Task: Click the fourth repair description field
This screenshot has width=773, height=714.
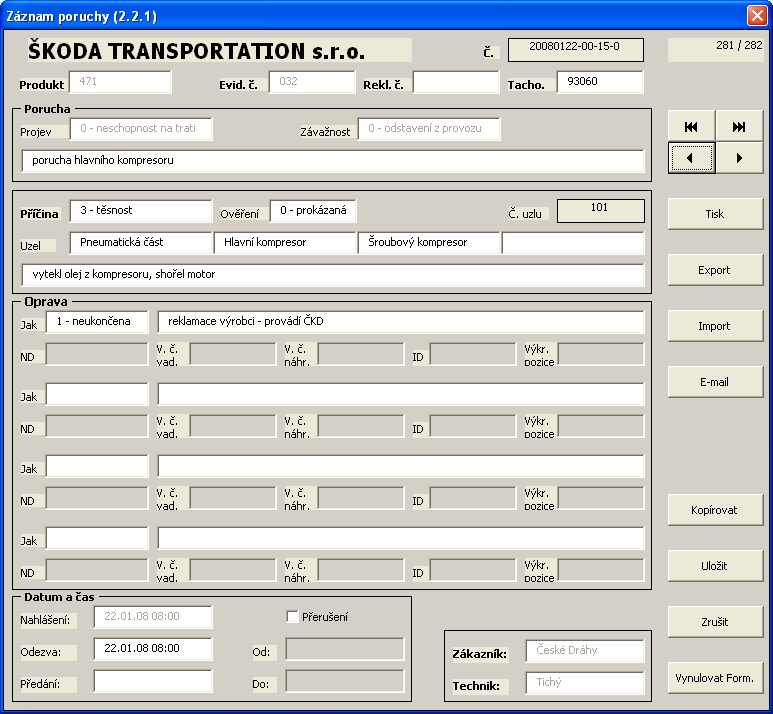Action: 401,538
